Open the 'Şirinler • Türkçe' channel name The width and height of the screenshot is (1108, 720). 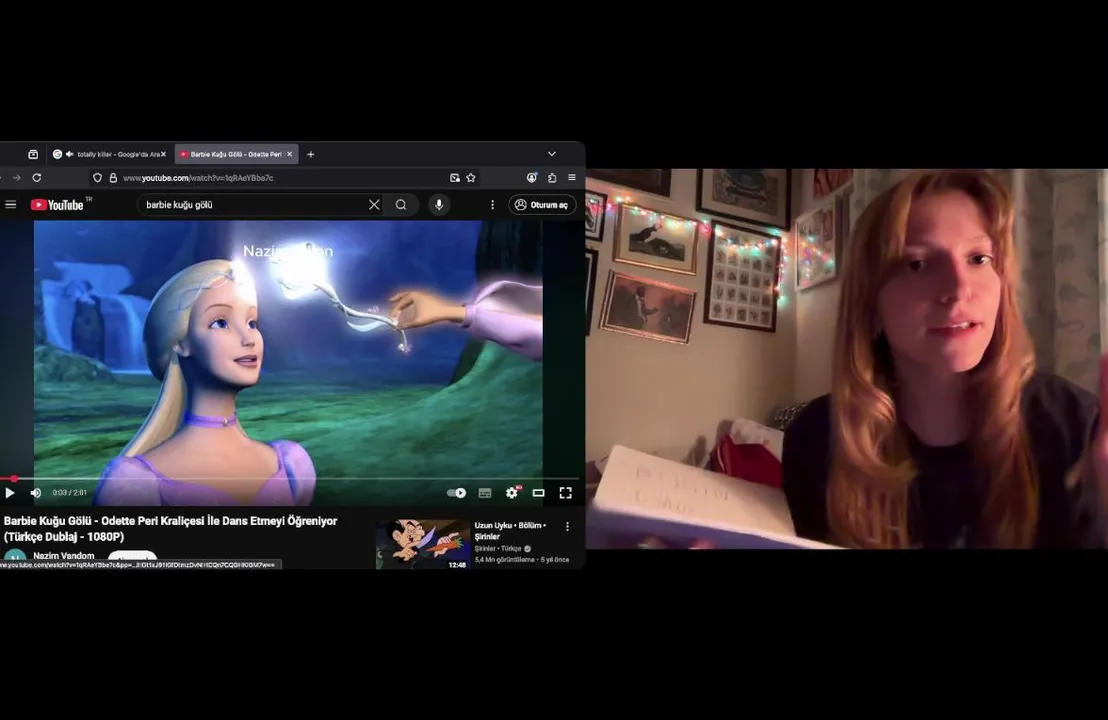(x=498, y=548)
